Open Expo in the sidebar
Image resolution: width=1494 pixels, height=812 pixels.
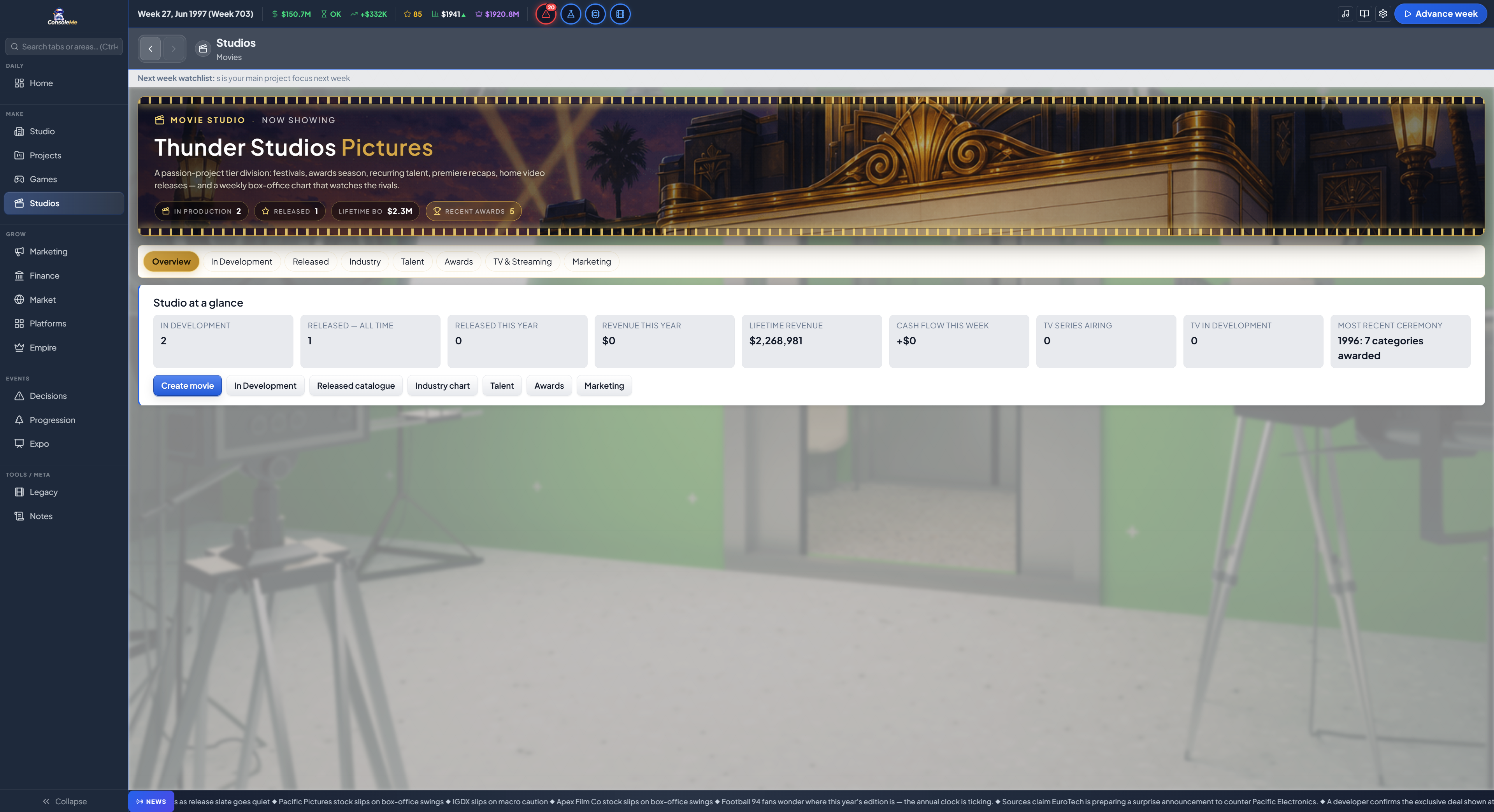pyautogui.click(x=64, y=444)
